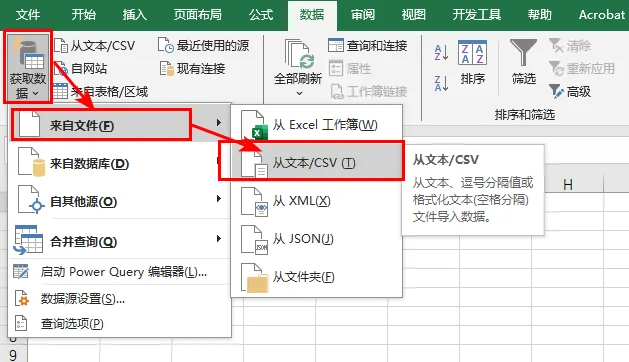This screenshot has width=629, height=362.
Task: Choose 从 XML(X) submenu item
Action: (317, 201)
